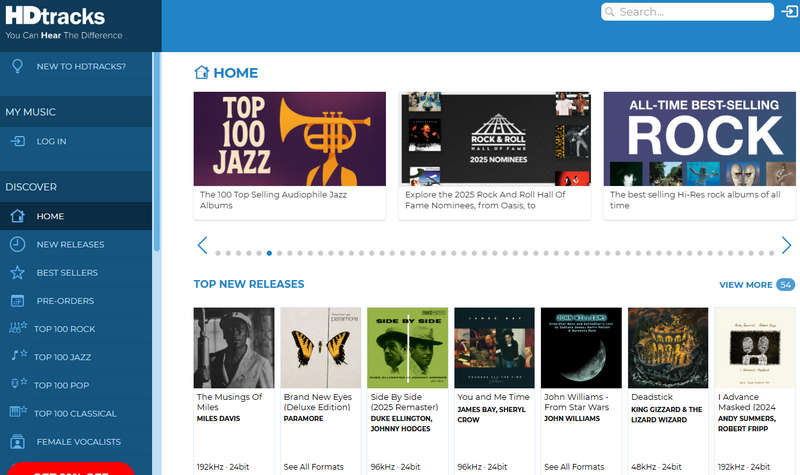
Task: Click artist name PARAMORE
Action: point(304,418)
